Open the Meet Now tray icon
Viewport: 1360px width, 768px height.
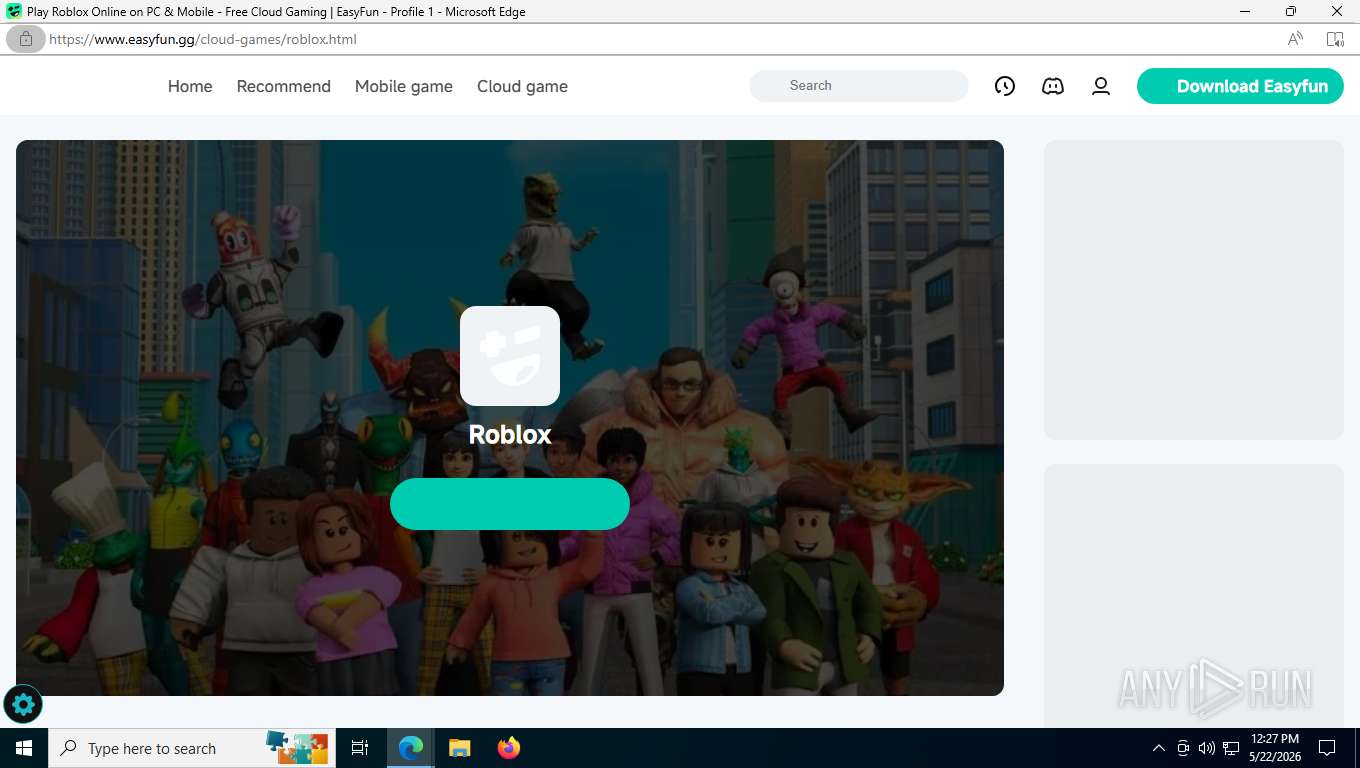[1183, 748]
